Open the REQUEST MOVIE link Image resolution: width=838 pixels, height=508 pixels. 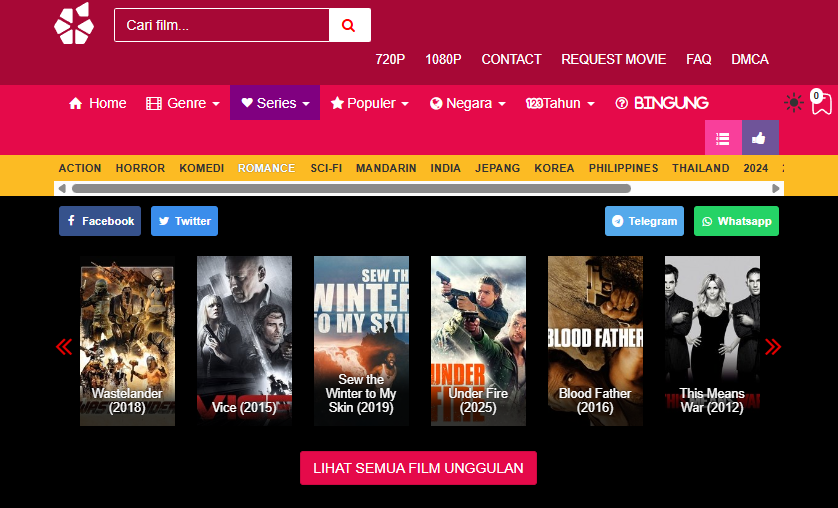pyautogui.click(x=613, y=59)
